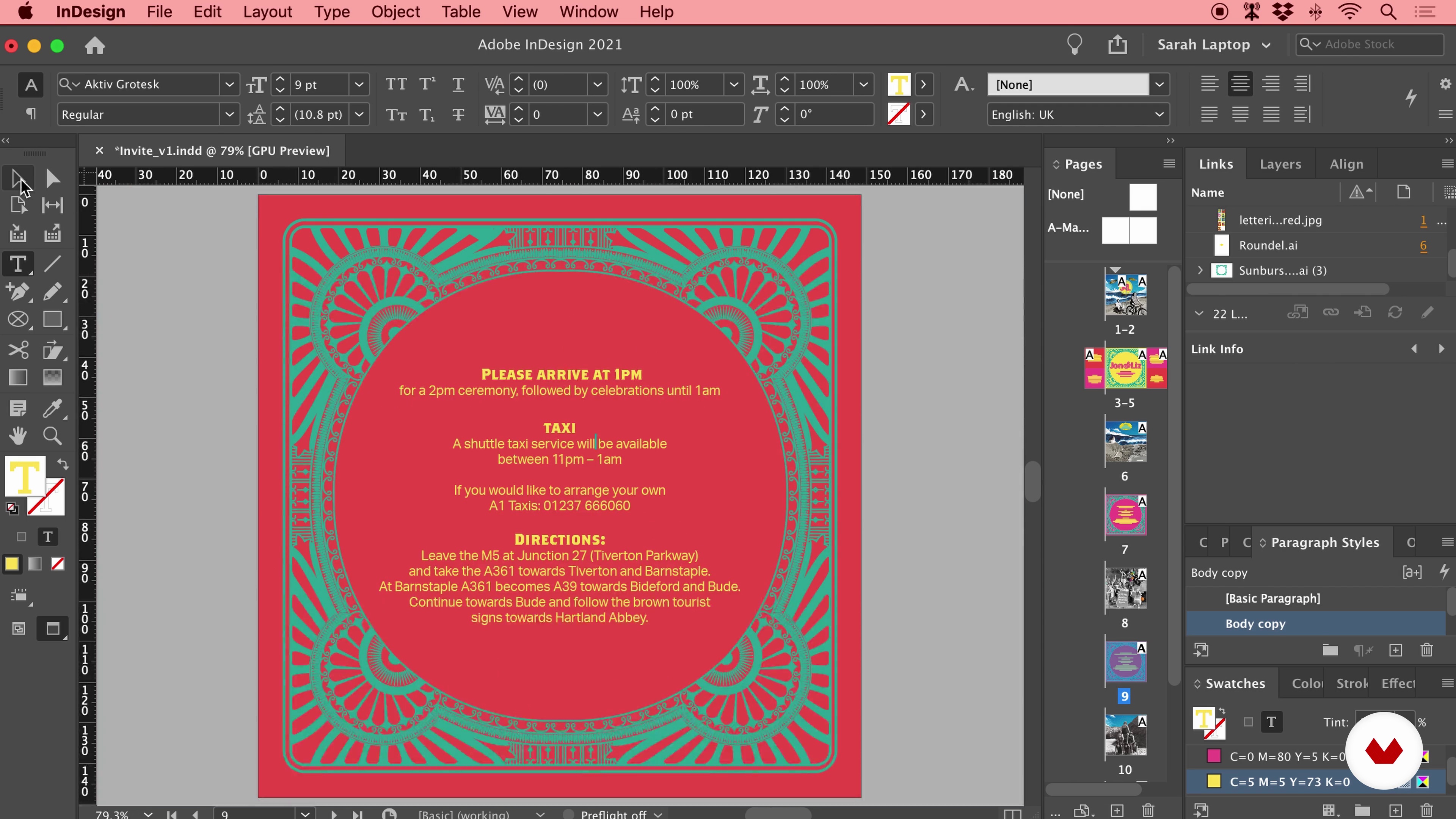This screenshot has width=1456, height=819.
Task: Open the Window menu
Action: 588,12
